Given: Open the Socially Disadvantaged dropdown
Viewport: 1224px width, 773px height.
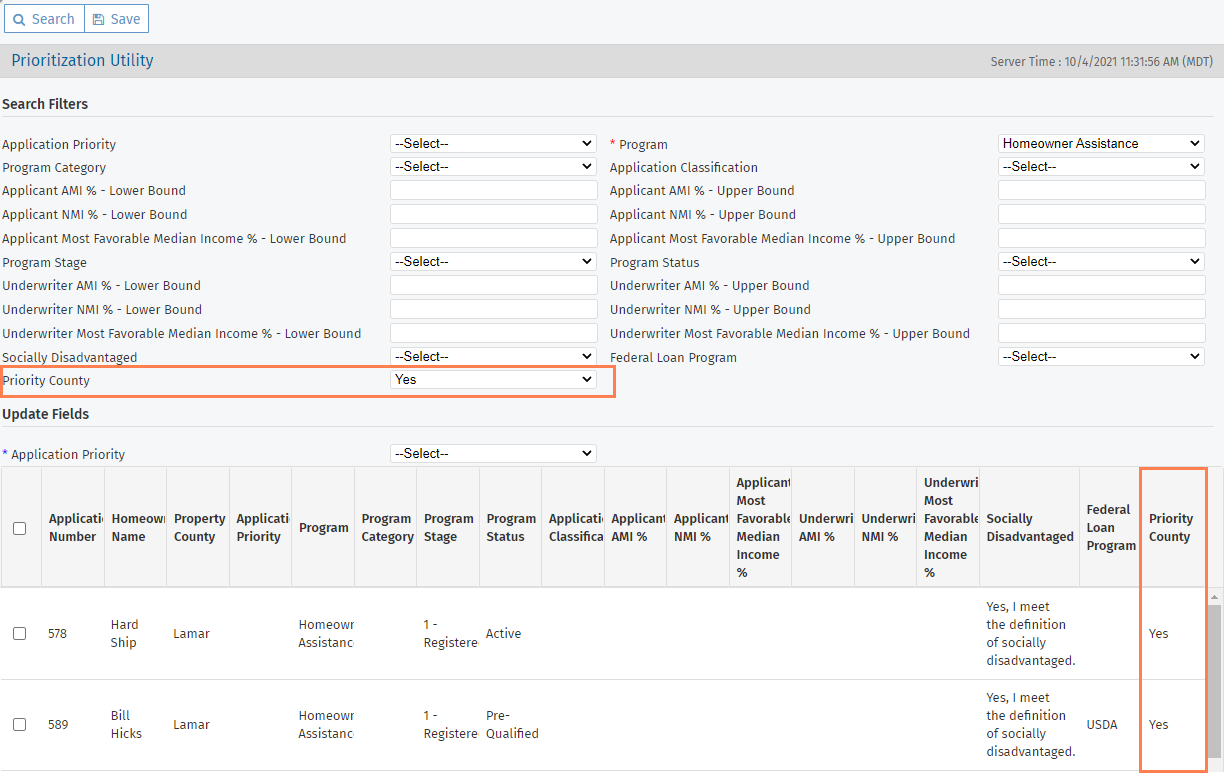Looking at the screenshot, I should [493, 357].
